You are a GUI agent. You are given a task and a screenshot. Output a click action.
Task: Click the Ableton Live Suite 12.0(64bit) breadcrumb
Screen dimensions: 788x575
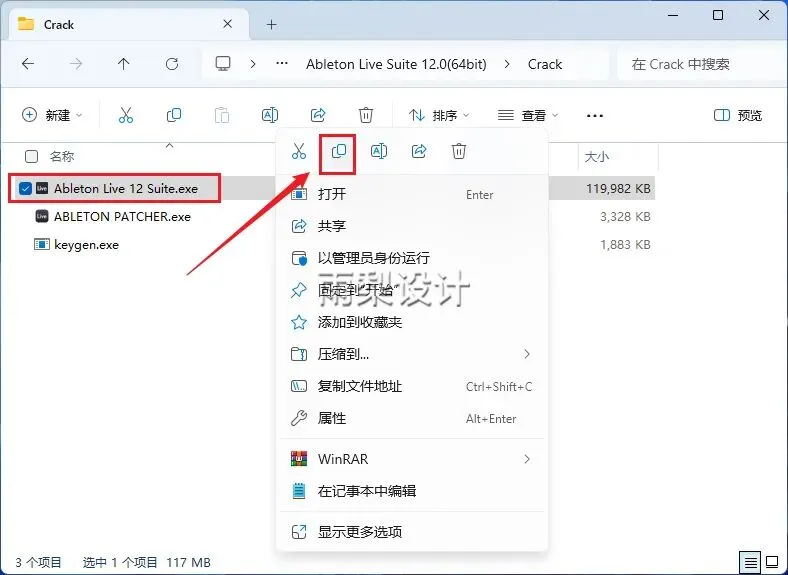(x=396, y=64)
